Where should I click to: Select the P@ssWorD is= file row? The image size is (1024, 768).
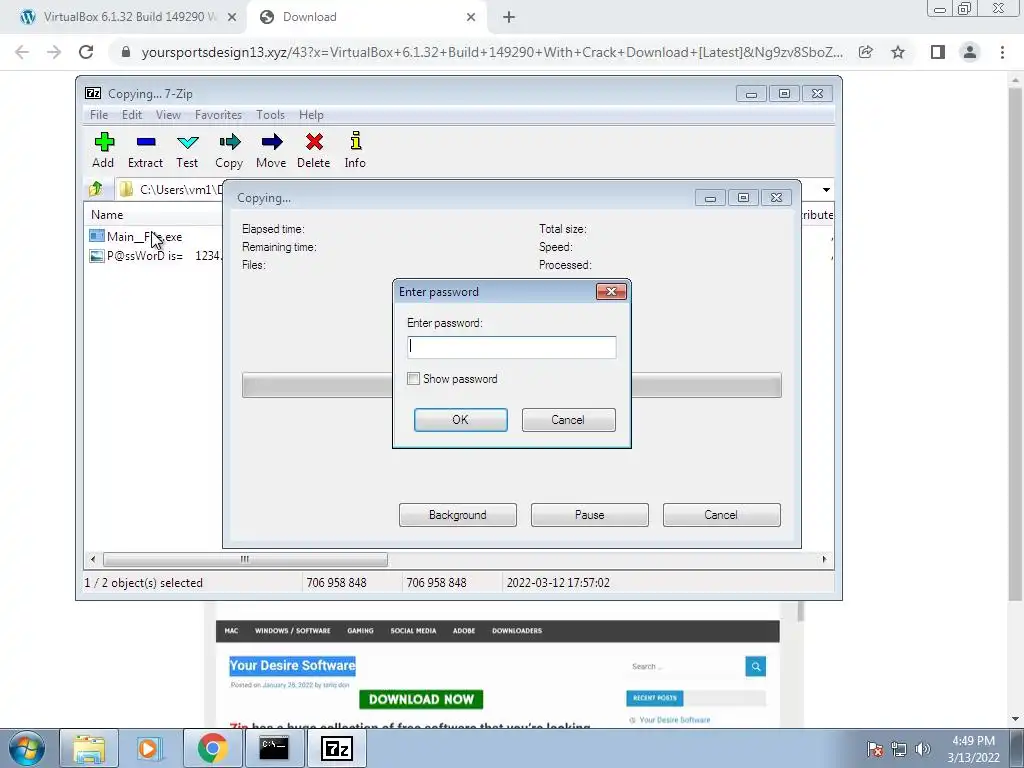tap(155, 256)
